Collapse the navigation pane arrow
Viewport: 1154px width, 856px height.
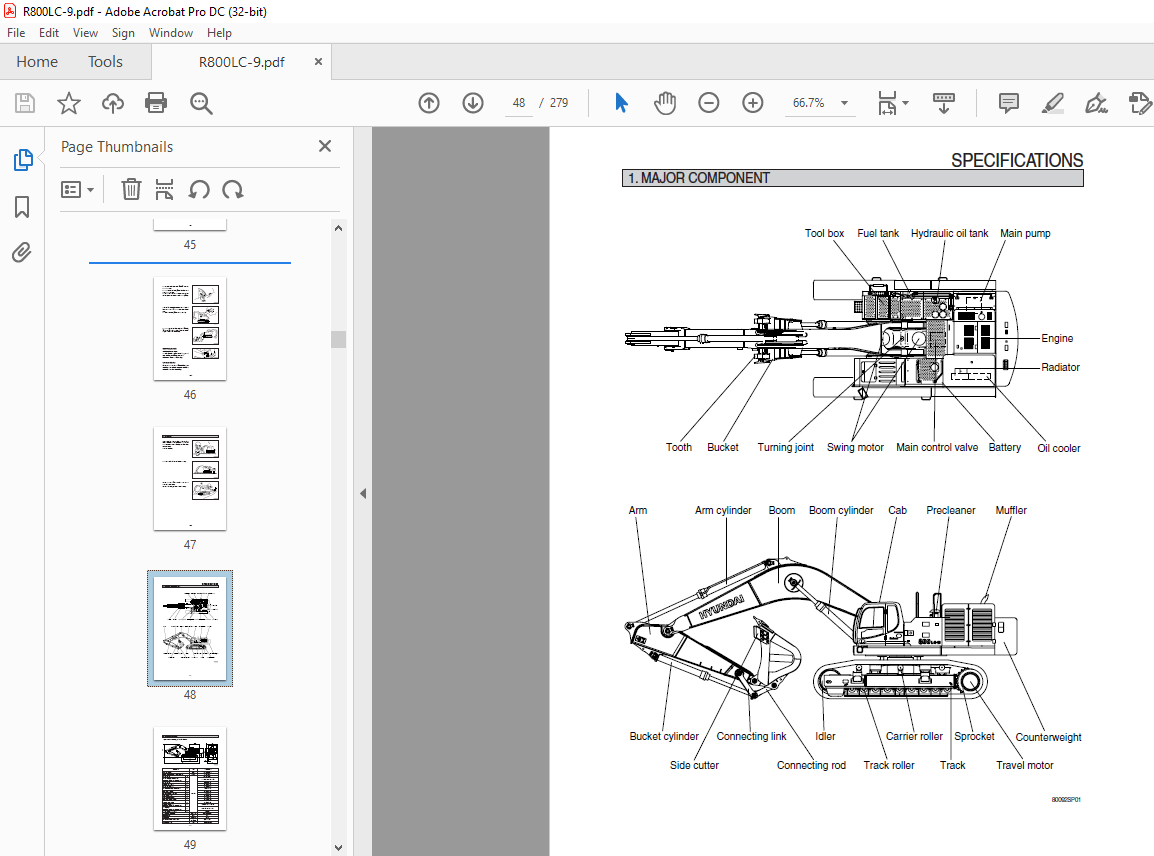pos(363,493)
